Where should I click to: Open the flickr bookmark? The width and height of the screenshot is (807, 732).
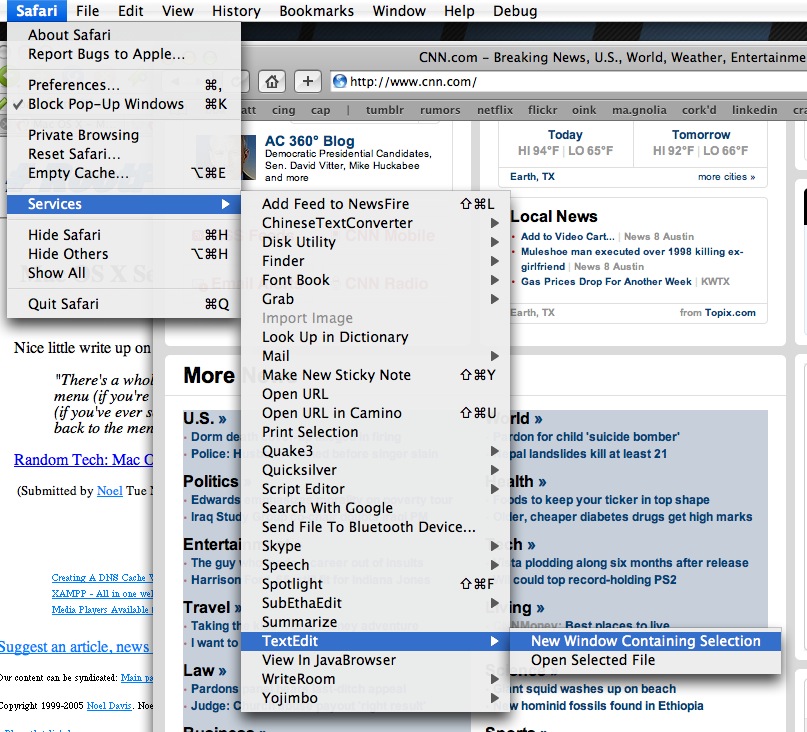point(542,110)
